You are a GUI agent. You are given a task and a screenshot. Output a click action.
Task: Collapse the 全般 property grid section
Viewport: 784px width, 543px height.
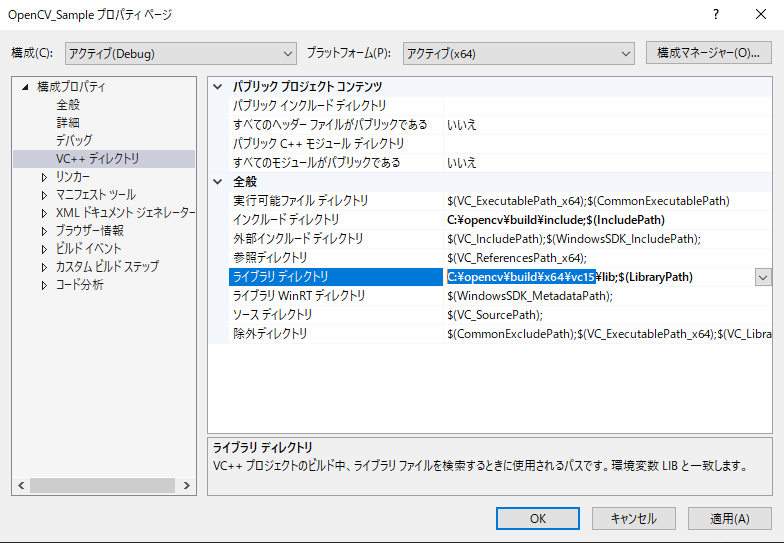pos(218,182)
